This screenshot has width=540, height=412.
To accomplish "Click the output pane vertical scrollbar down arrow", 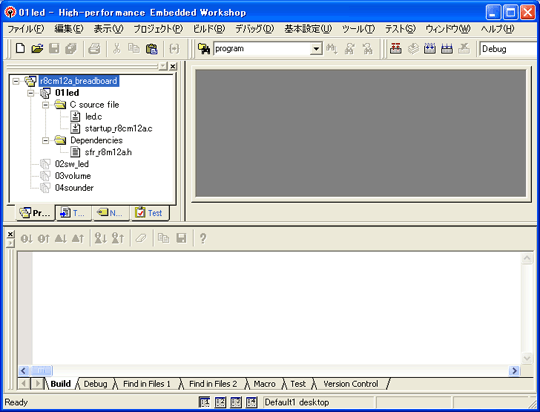I will tap(527, 358).
